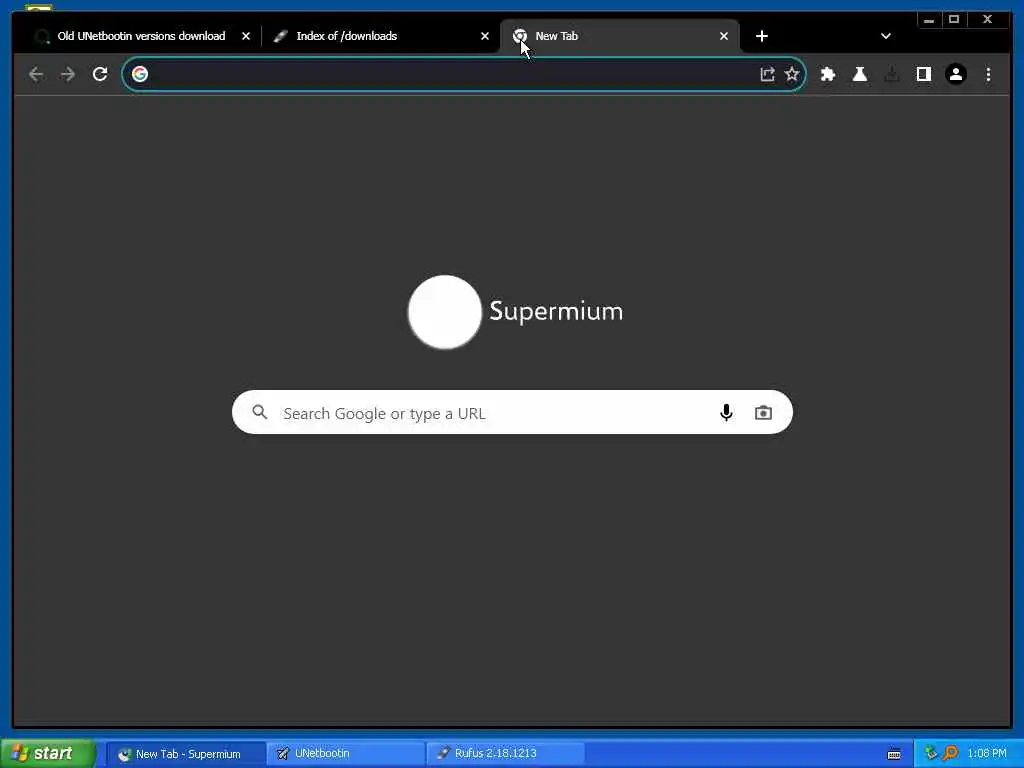Open the downloads tray icon
This screenshot has height=768, width=1024.
[x=891, y=74]
